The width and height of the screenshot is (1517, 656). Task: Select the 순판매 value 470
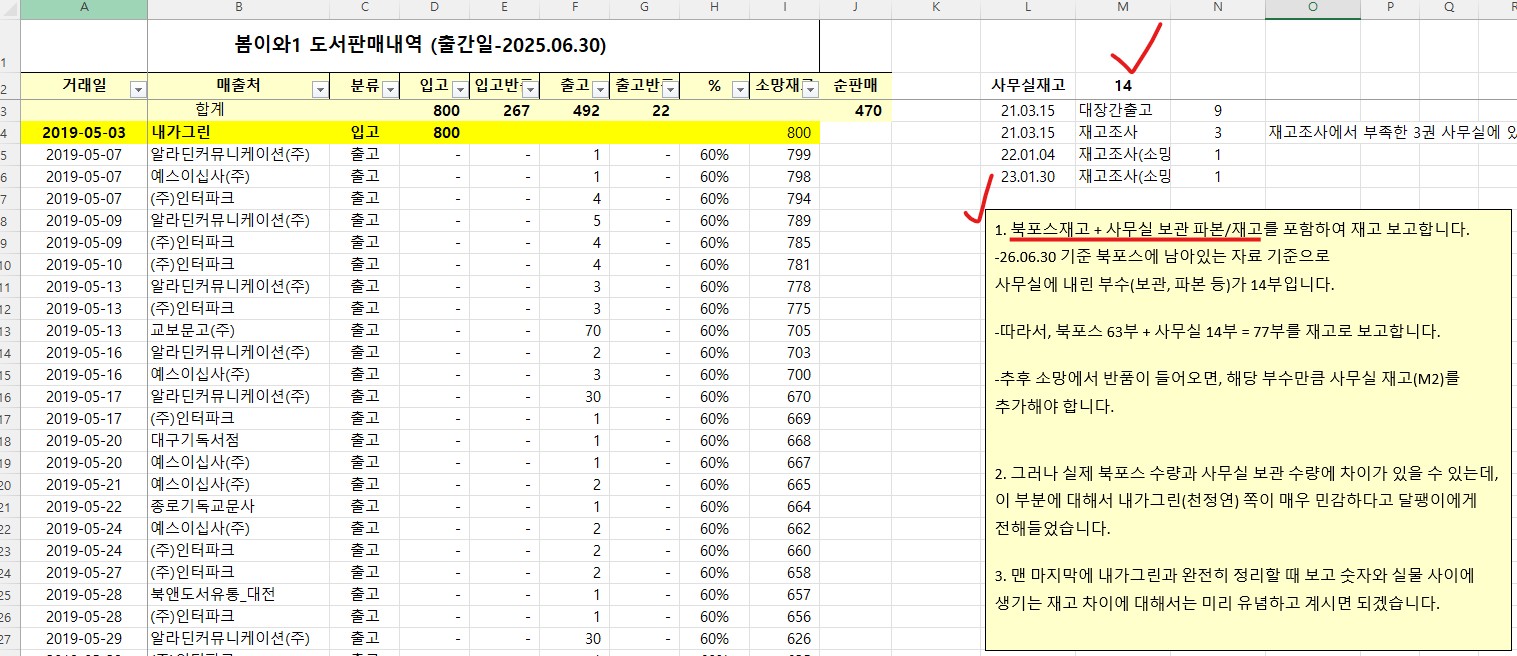[x=855, y=110]
